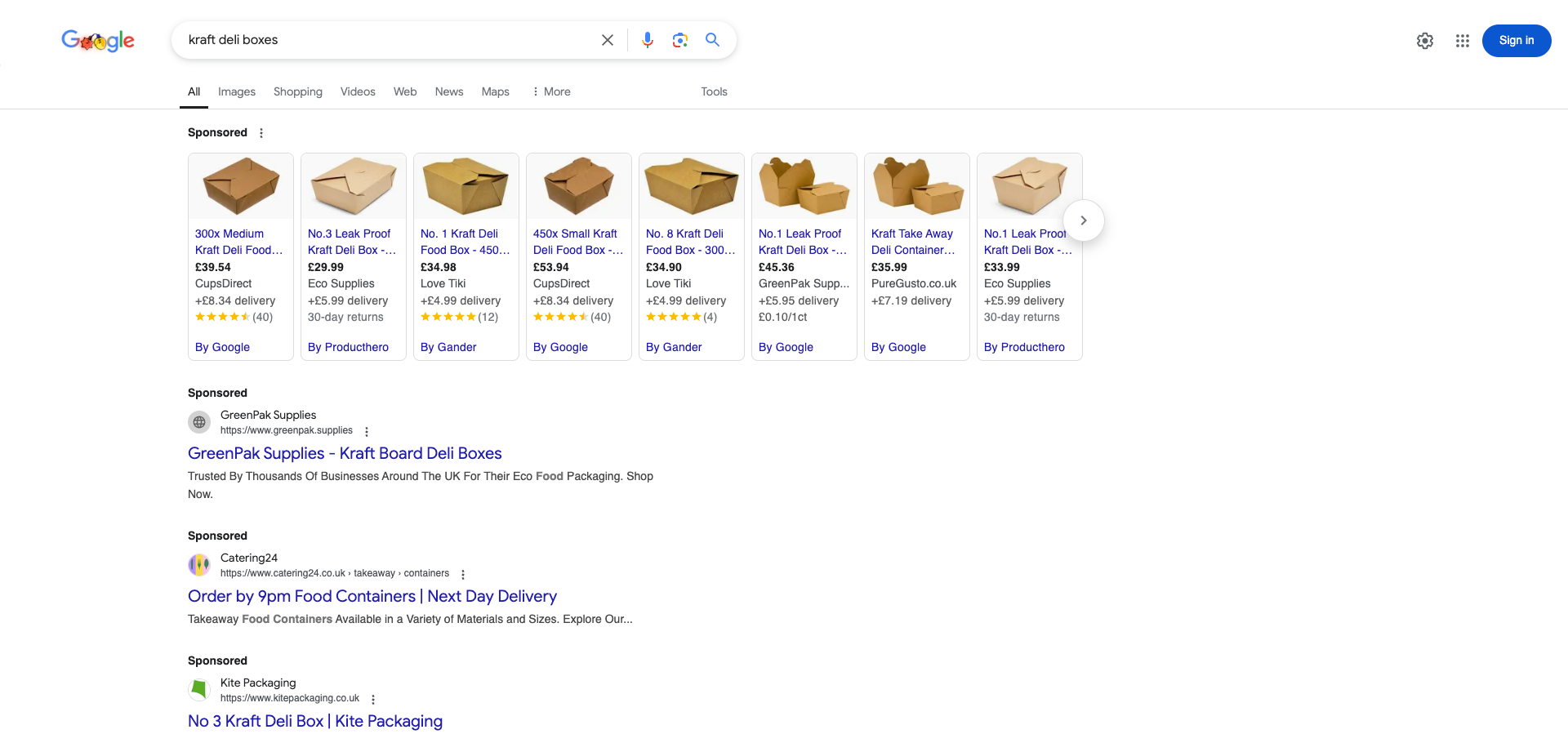Screen dimensions: 1568x734
Task: Clear the search box with the X icon
Action: point(608,40)
